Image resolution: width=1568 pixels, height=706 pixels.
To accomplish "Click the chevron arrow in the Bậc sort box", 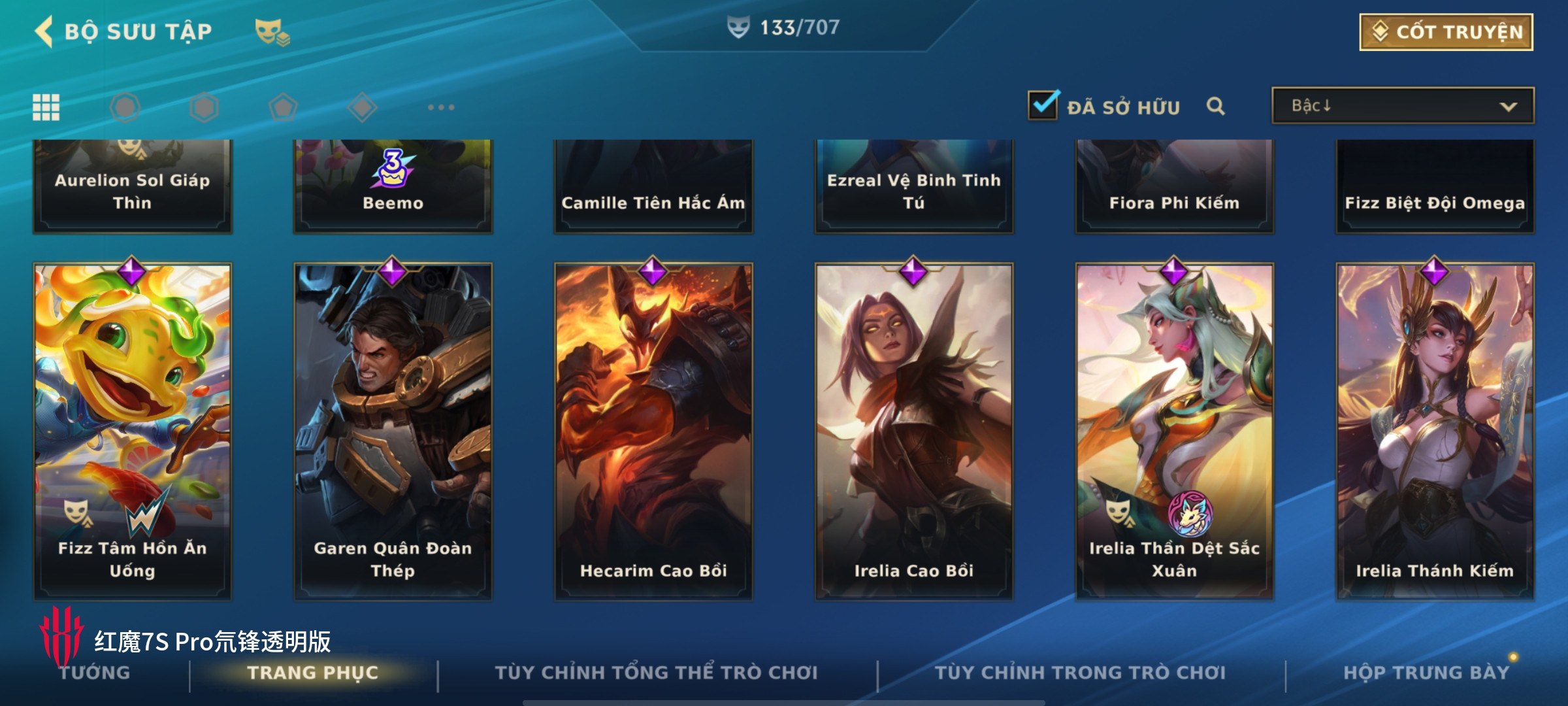I will (1508, 107).
